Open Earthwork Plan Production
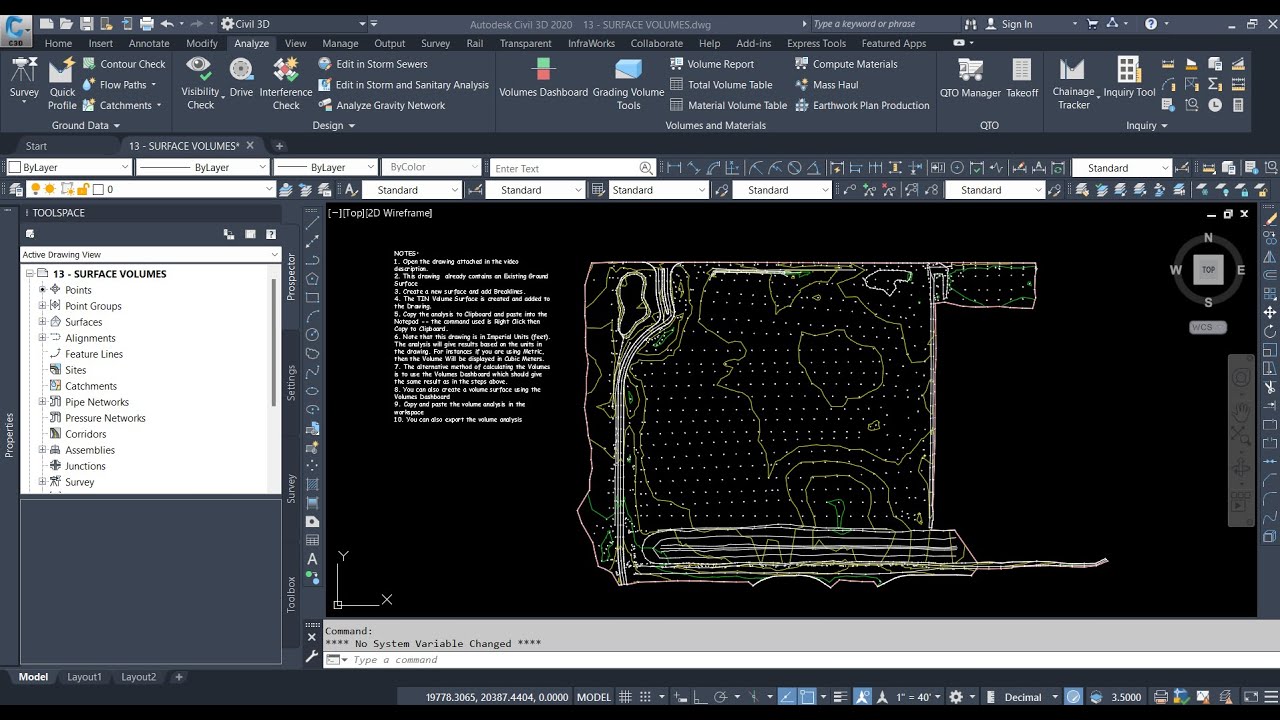Screen dimensions: 1280x720 pyautogui.click(x=862, y=105)
